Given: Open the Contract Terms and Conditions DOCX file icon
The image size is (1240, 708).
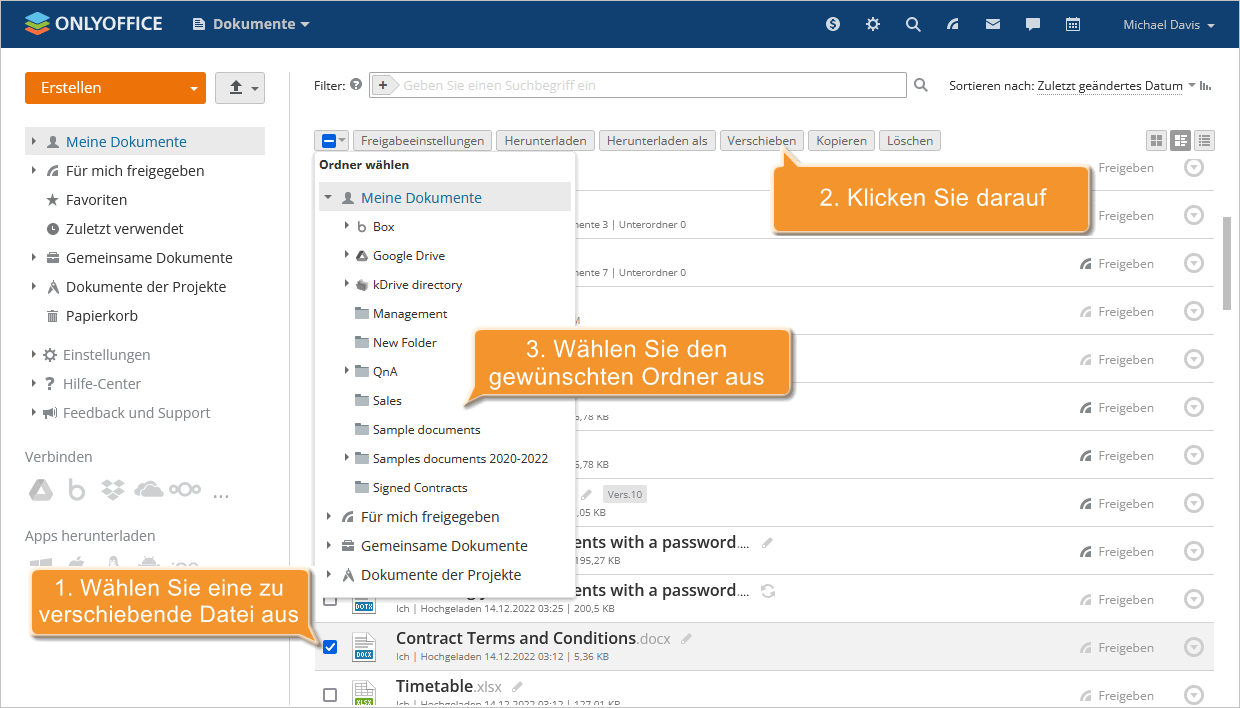Looking at the screenshot, I should [365, 647].
